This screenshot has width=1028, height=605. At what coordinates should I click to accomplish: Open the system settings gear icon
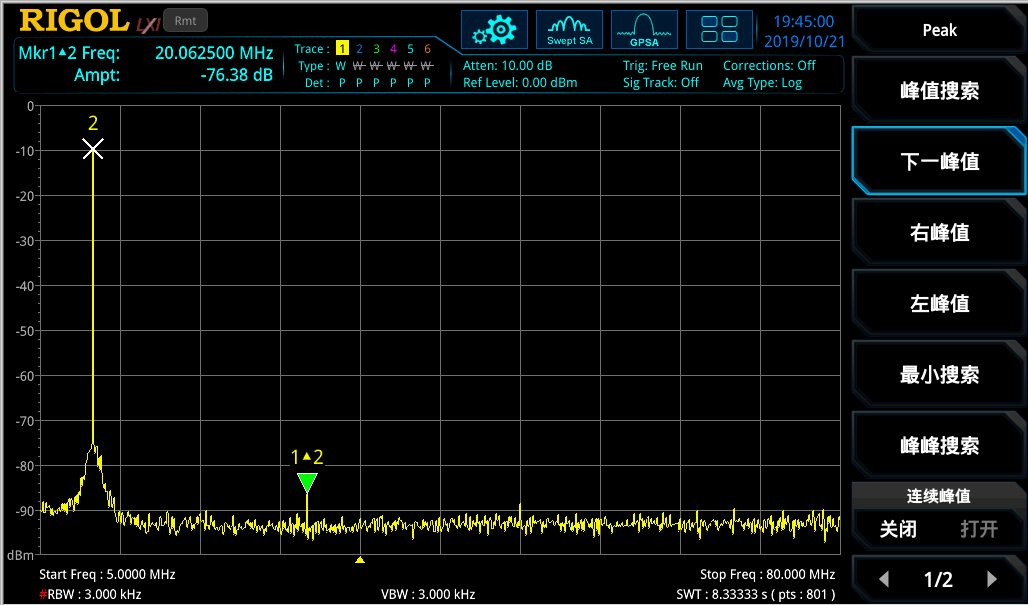(x=493, y=30)
